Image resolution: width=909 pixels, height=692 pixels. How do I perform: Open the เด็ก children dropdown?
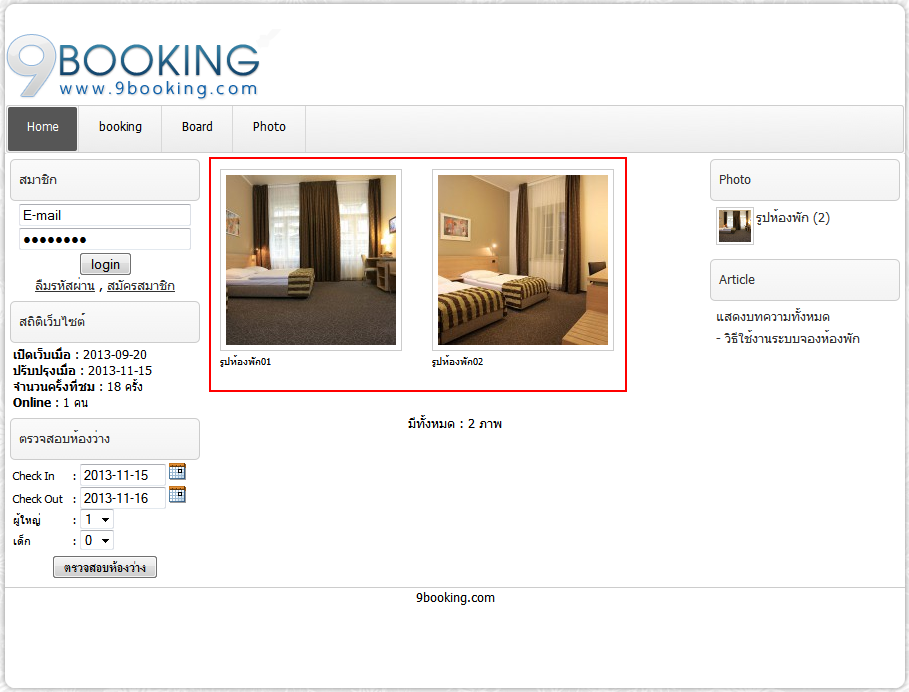click(x=97, y=540)
